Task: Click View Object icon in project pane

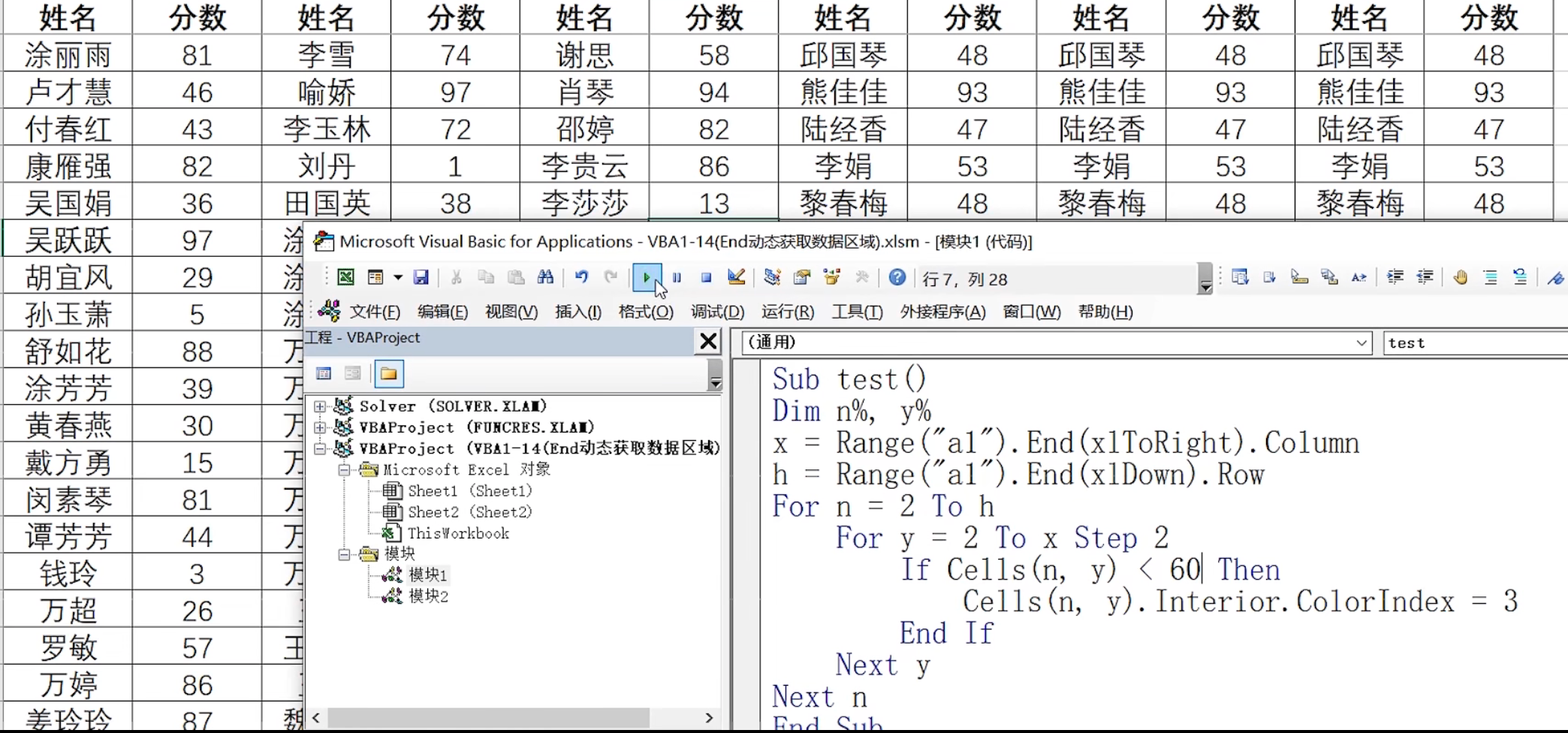Action: [353, 373]
